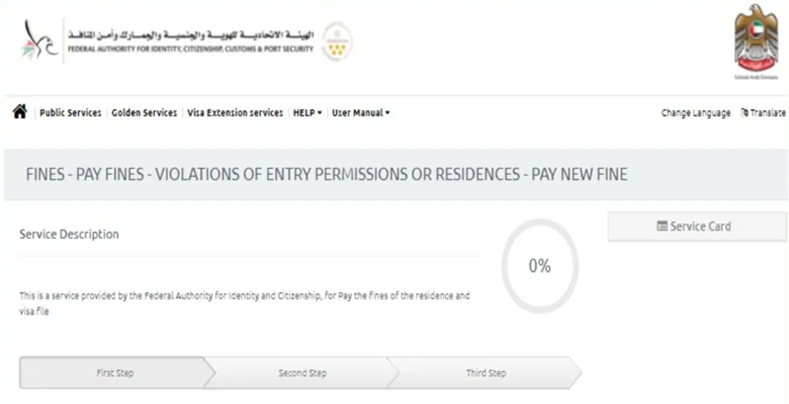Expand the User Manual dropdown arrow
The width and height of the screenshot is (789, 404).
(387, 113)
